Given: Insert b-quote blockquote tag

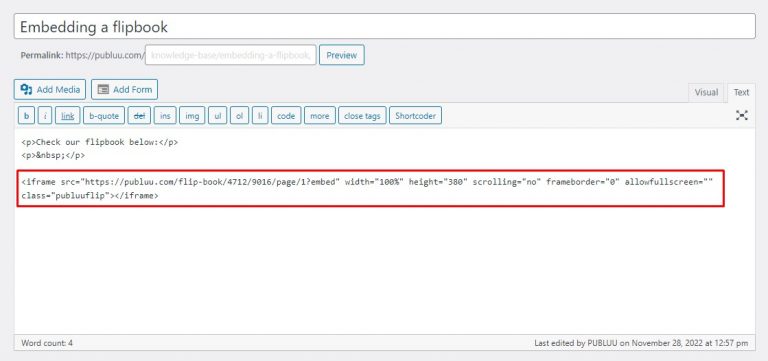Looking at the screenshot, I should click(x=104, y=116).
